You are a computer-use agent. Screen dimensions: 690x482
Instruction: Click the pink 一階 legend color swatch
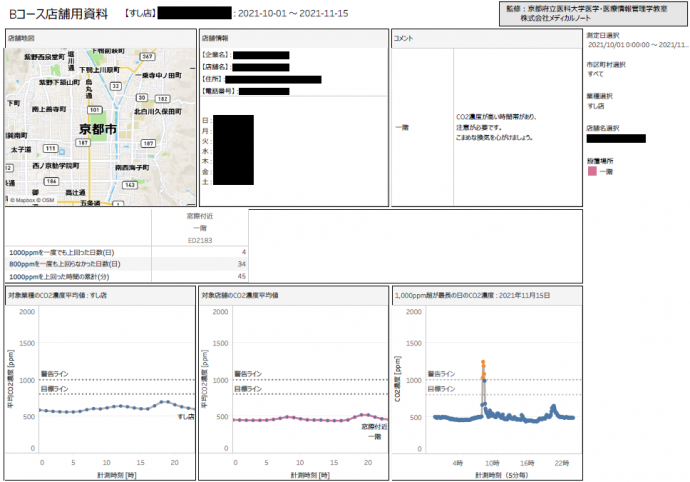592,171
